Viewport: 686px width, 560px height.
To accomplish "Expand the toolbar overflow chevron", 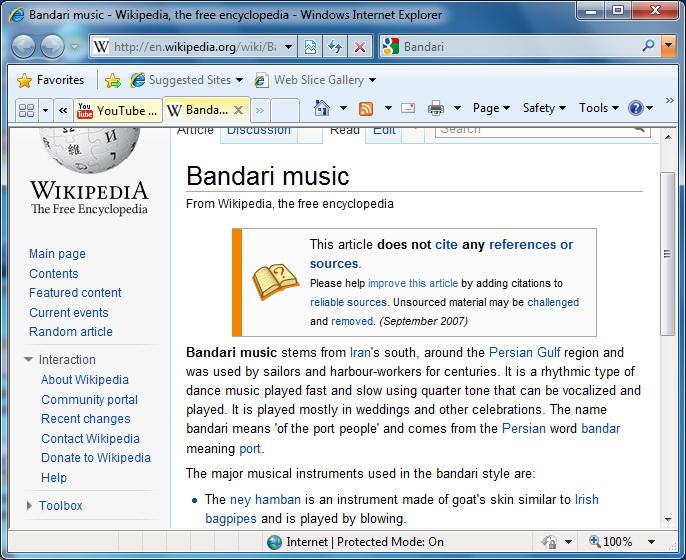I will [670, 101].
